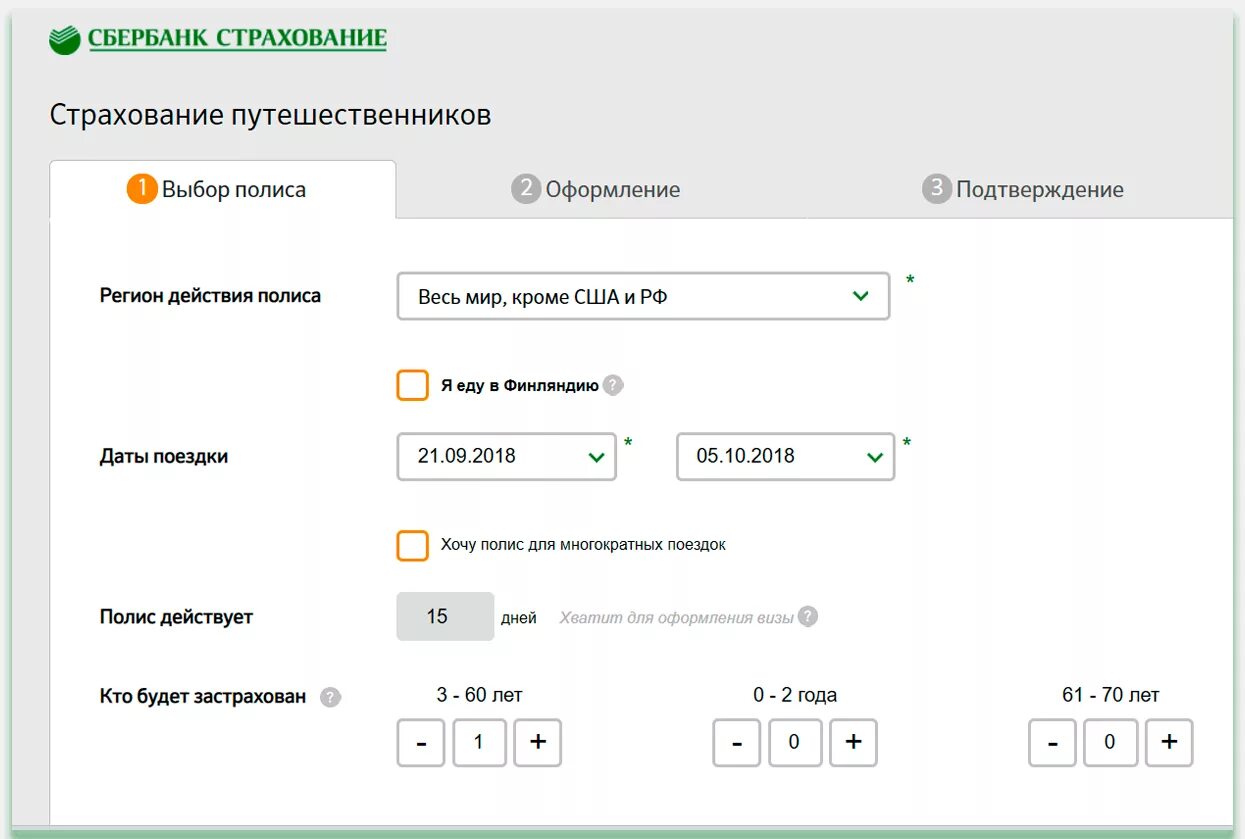Click the Даты поездки label

tap(164, 457)
